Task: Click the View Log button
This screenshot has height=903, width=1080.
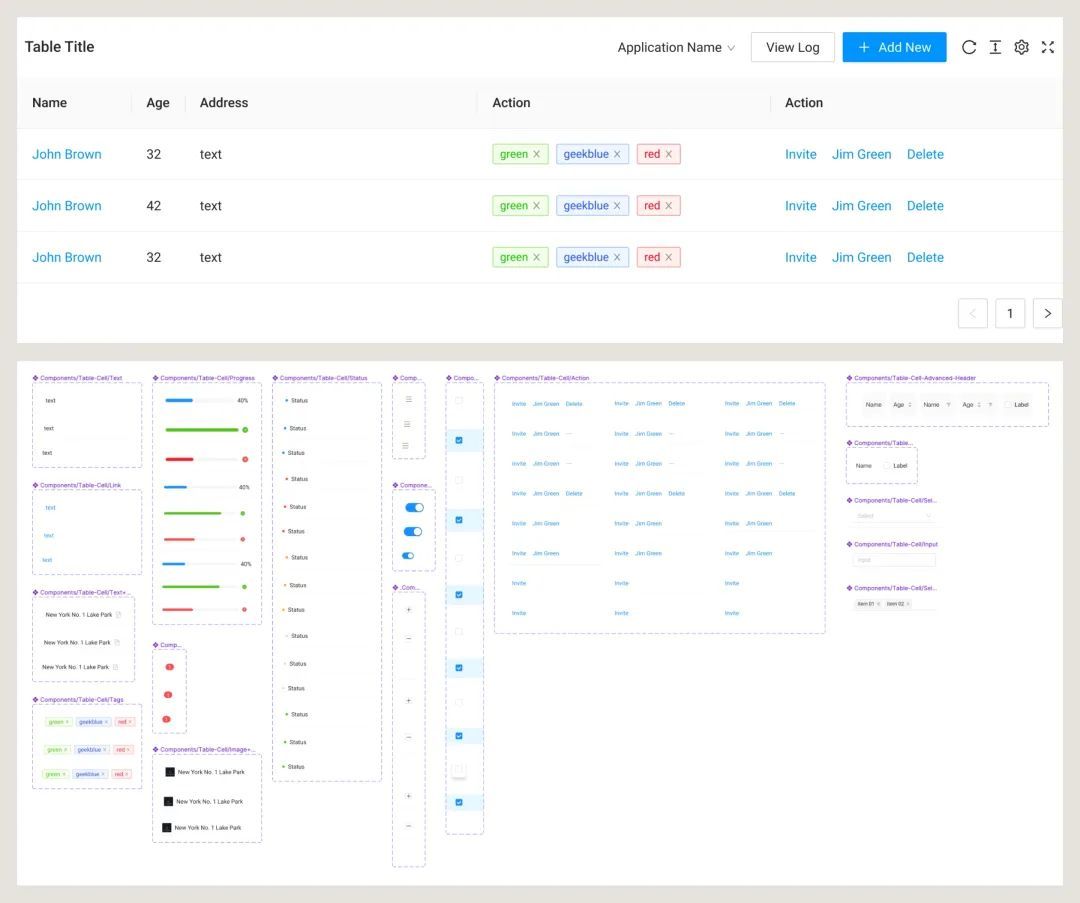Action: (x=793, y=47)
